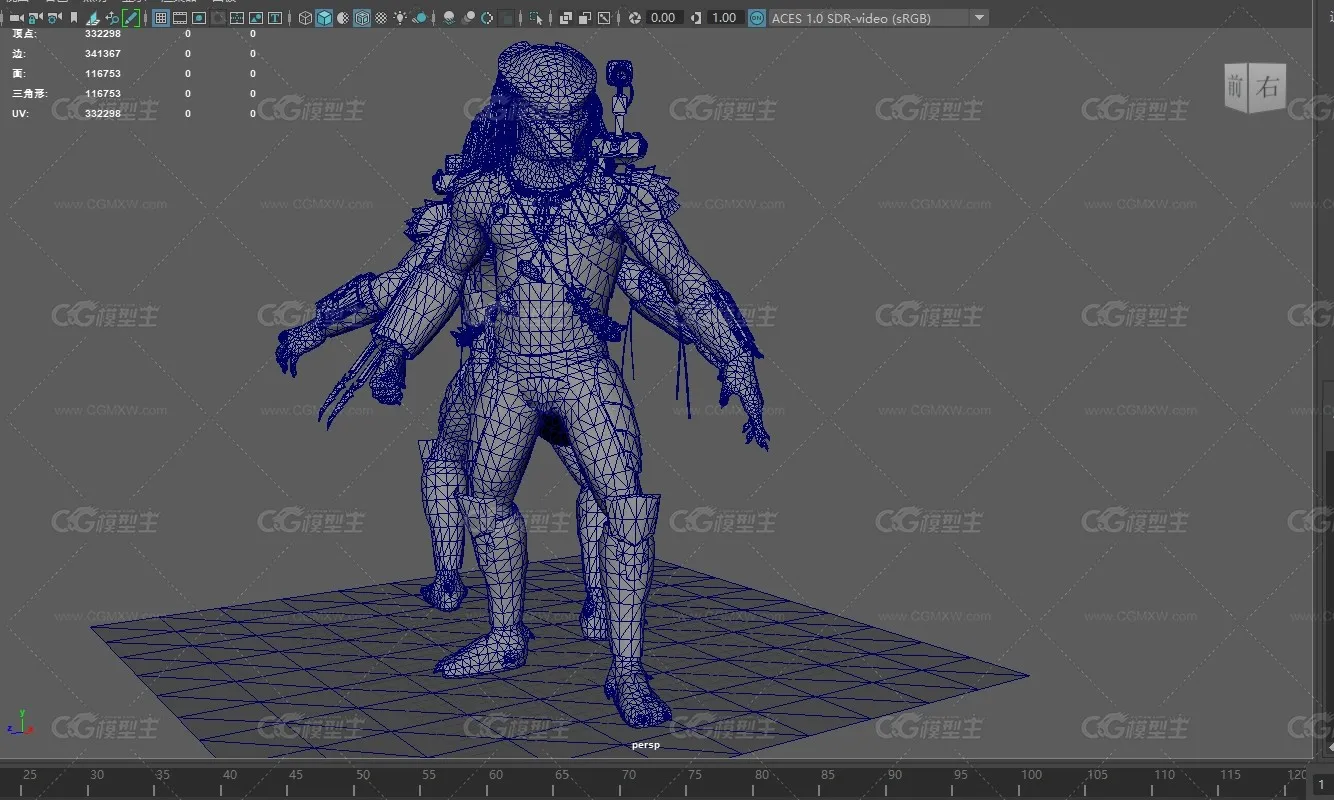This screenshot has width=1334, height=800.
Task: Toggle the viewport Grid display
Action: (x=161, y=18)
